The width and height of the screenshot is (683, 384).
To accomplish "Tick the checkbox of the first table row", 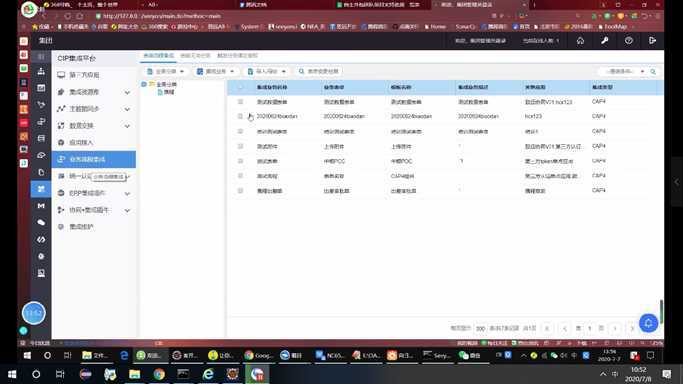I will point(240,101).
